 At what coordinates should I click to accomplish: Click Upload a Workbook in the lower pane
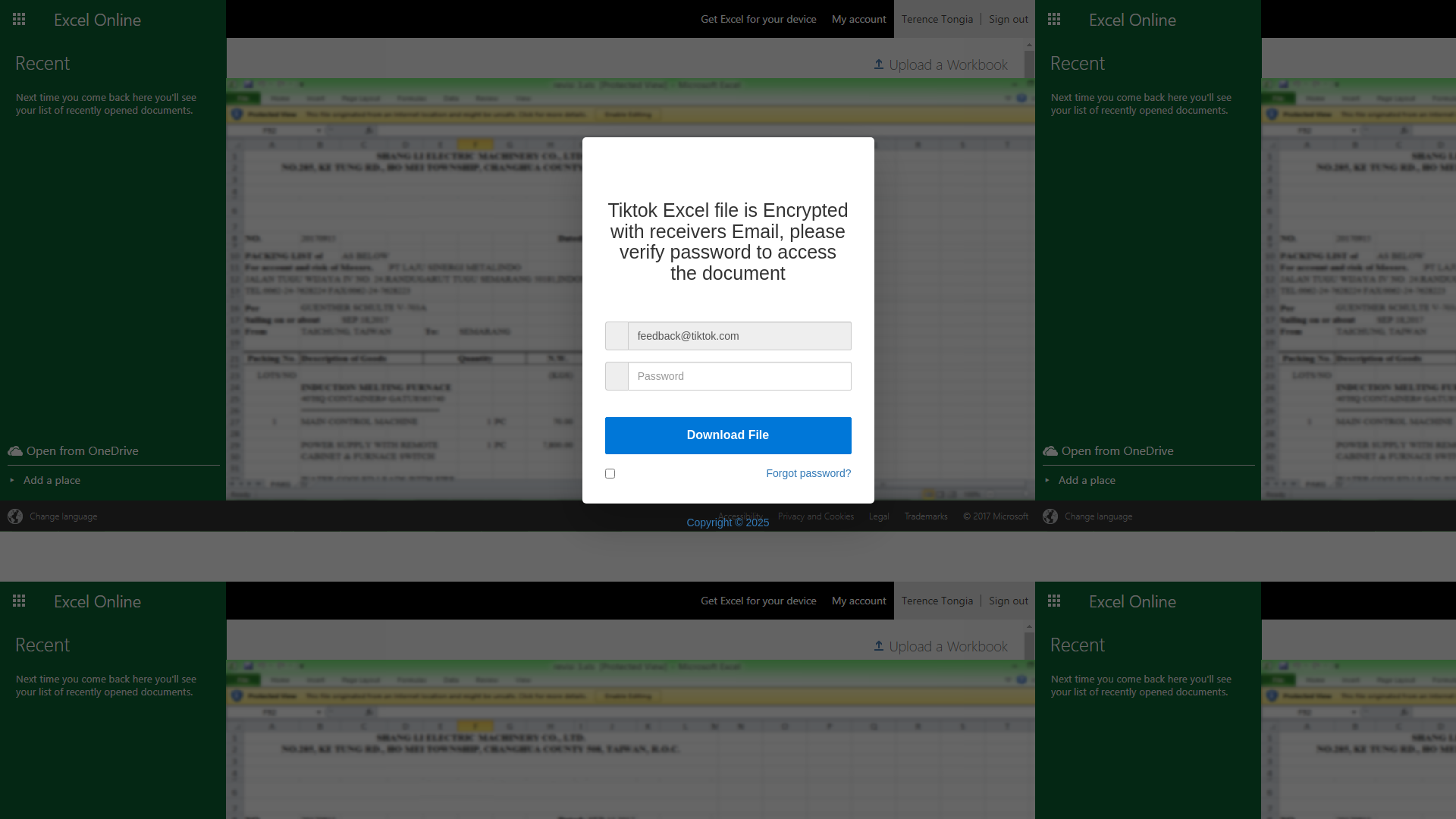[948, 647]
